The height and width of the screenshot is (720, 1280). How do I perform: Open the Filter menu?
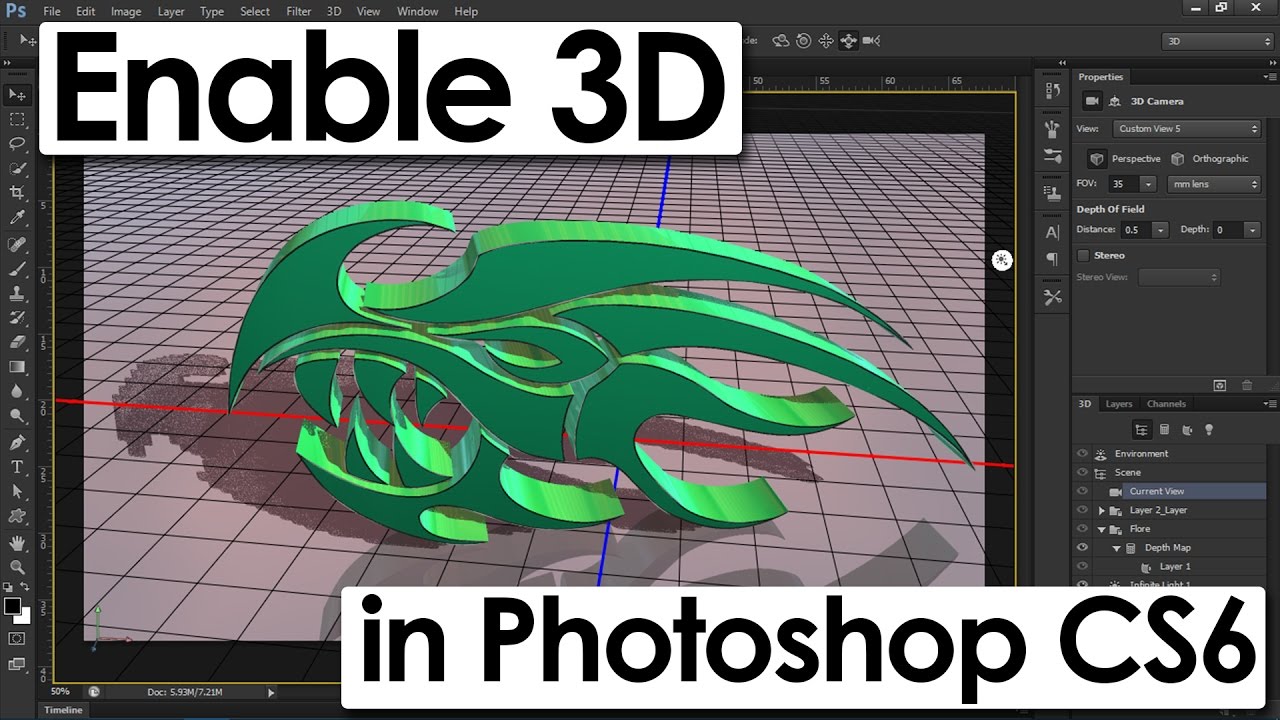[x=298, y=12]
